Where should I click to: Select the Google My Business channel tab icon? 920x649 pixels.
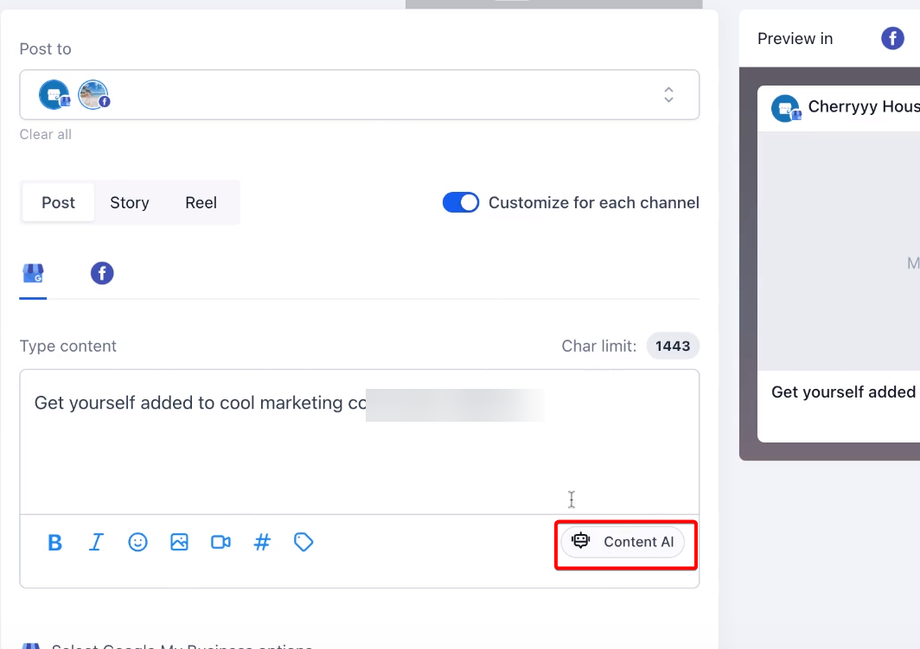pos(33,273)
